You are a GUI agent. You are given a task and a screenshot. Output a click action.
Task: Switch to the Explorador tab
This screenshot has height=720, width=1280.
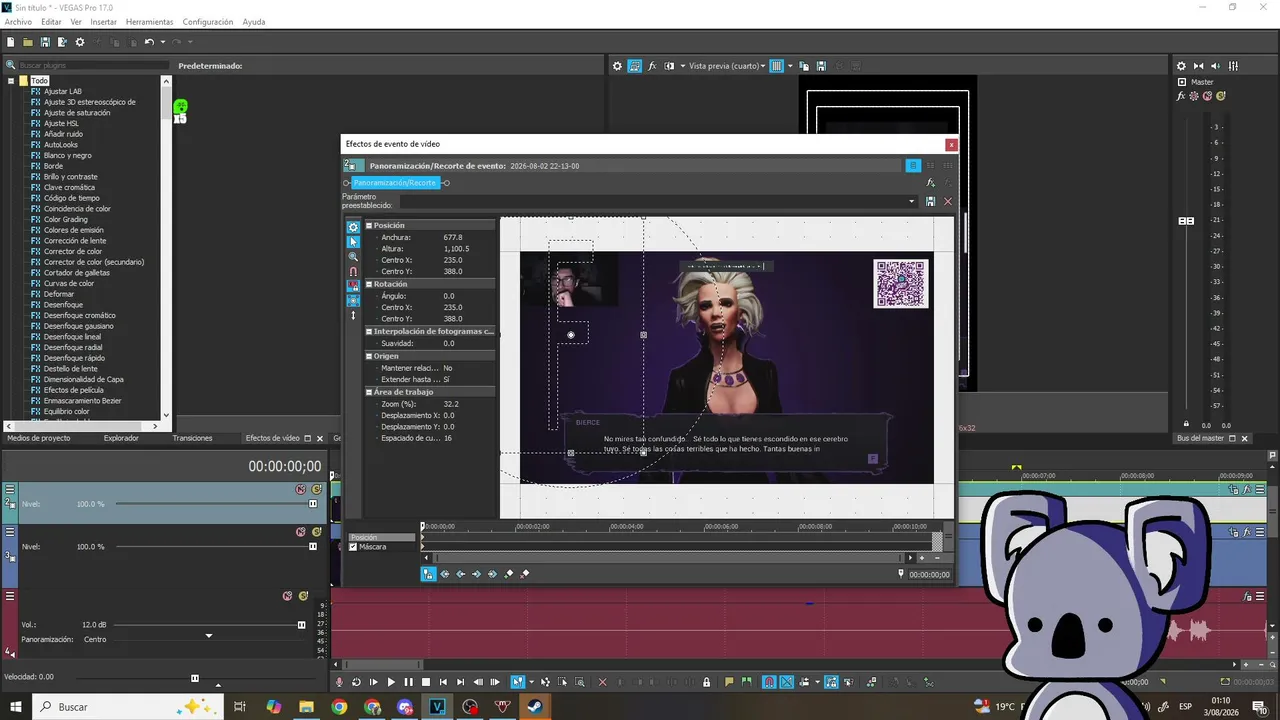point(121,438)
